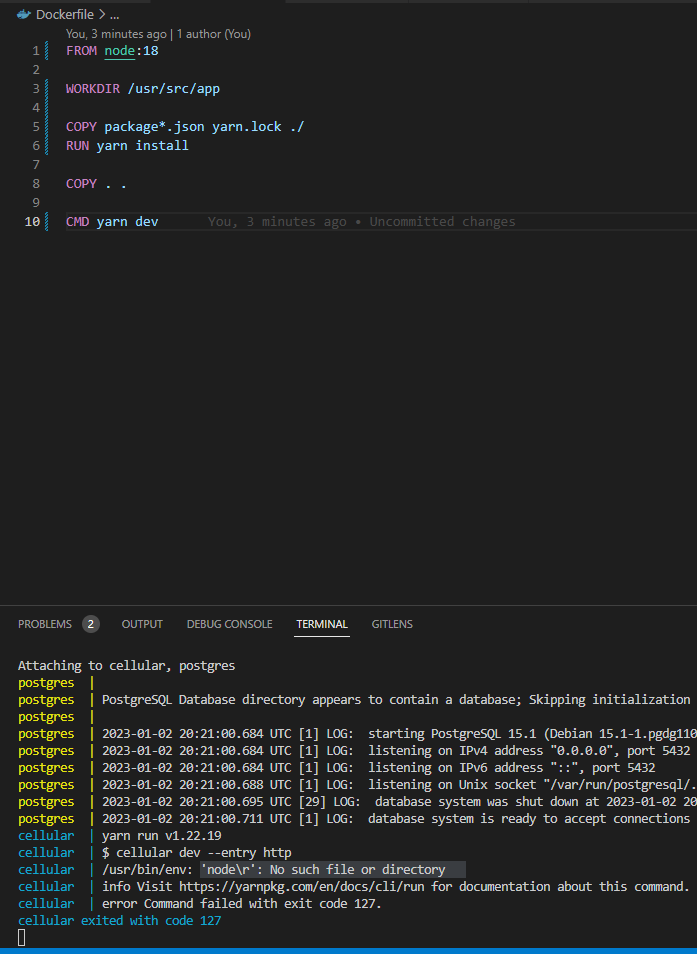Click the Uncommitted changes blame text

443,221
